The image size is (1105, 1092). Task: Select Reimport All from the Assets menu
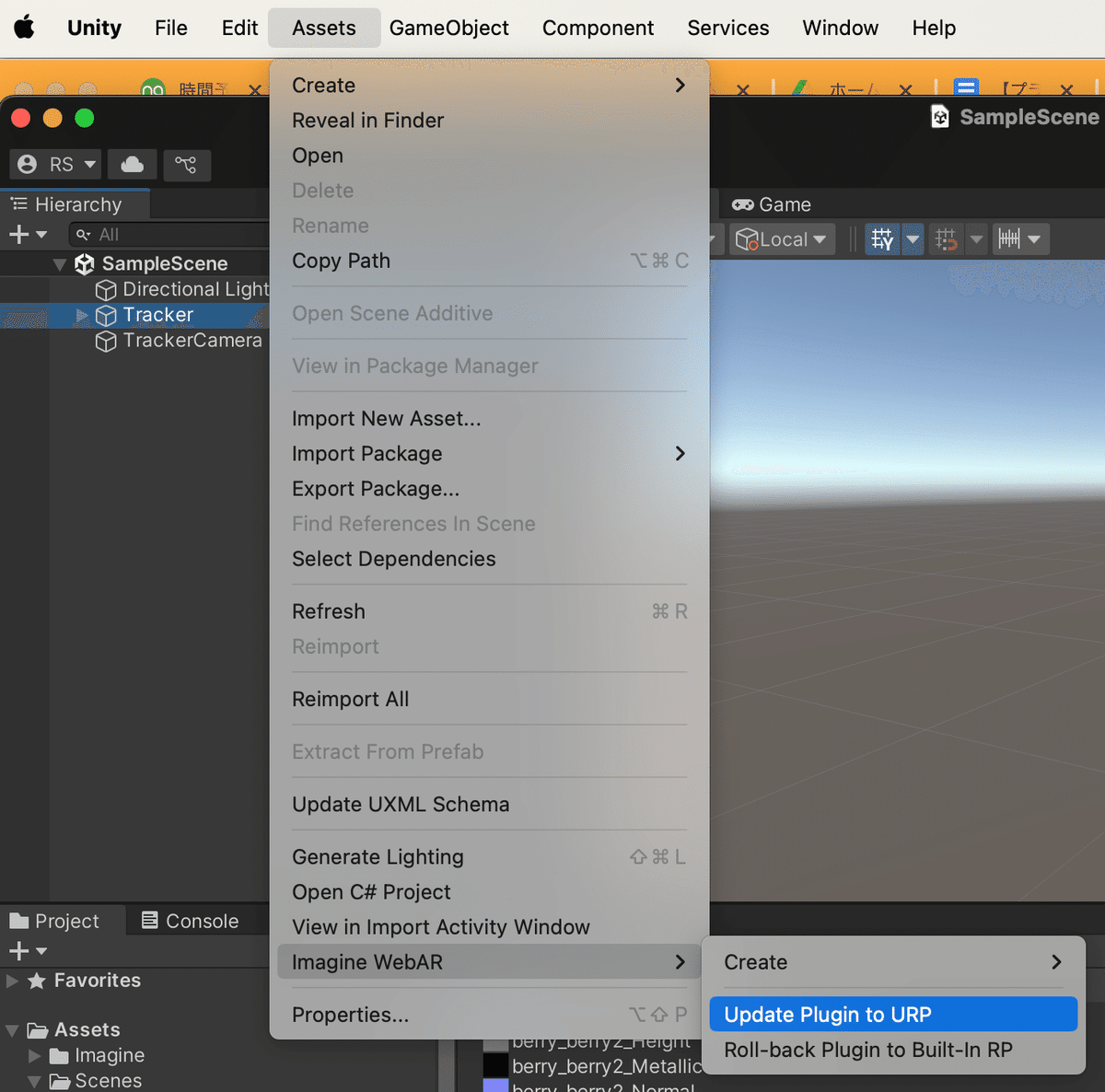pyautogui.click(x=350, y=699)
